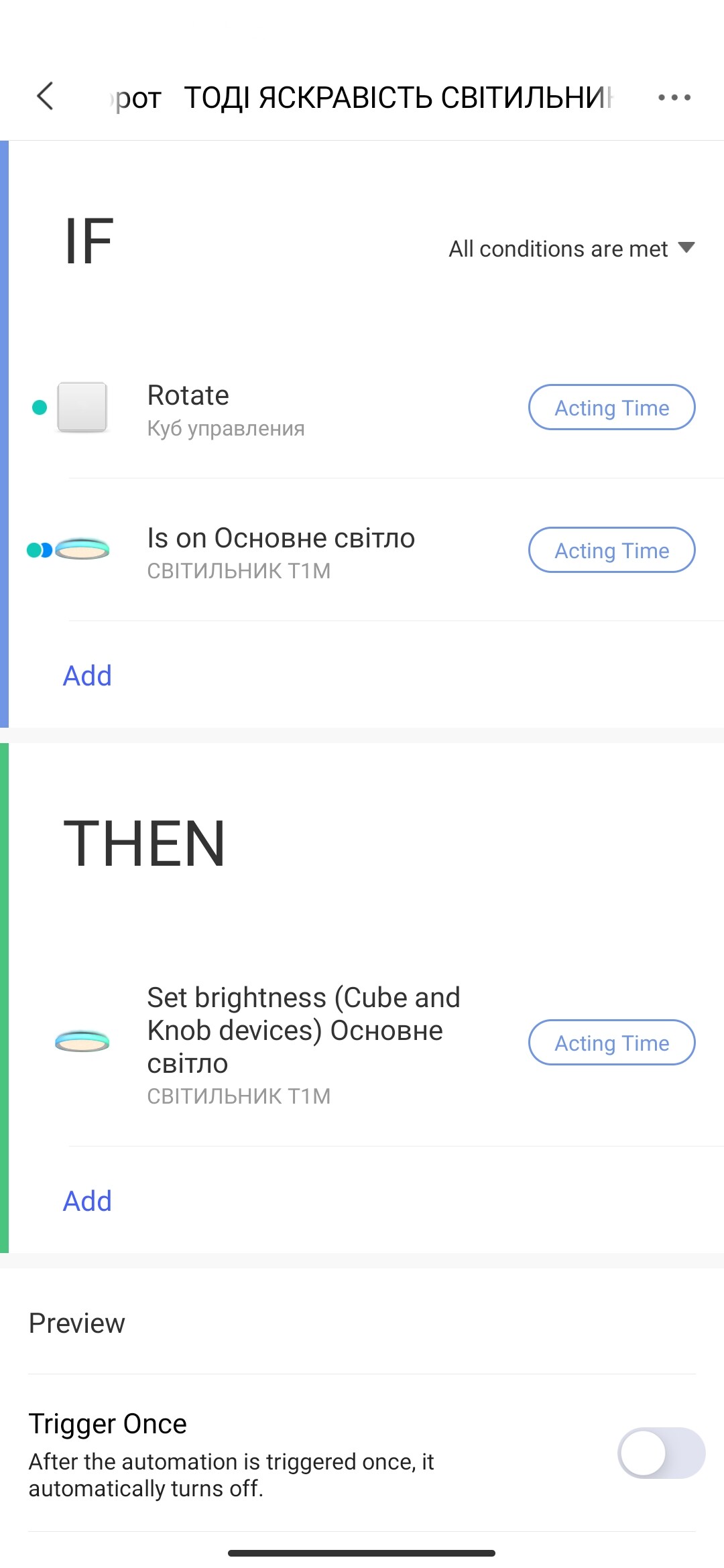Open the Set brightness action entry
Viewport: 724px width, 1568px height.
pyautogui.click(x=302, y=1043)
